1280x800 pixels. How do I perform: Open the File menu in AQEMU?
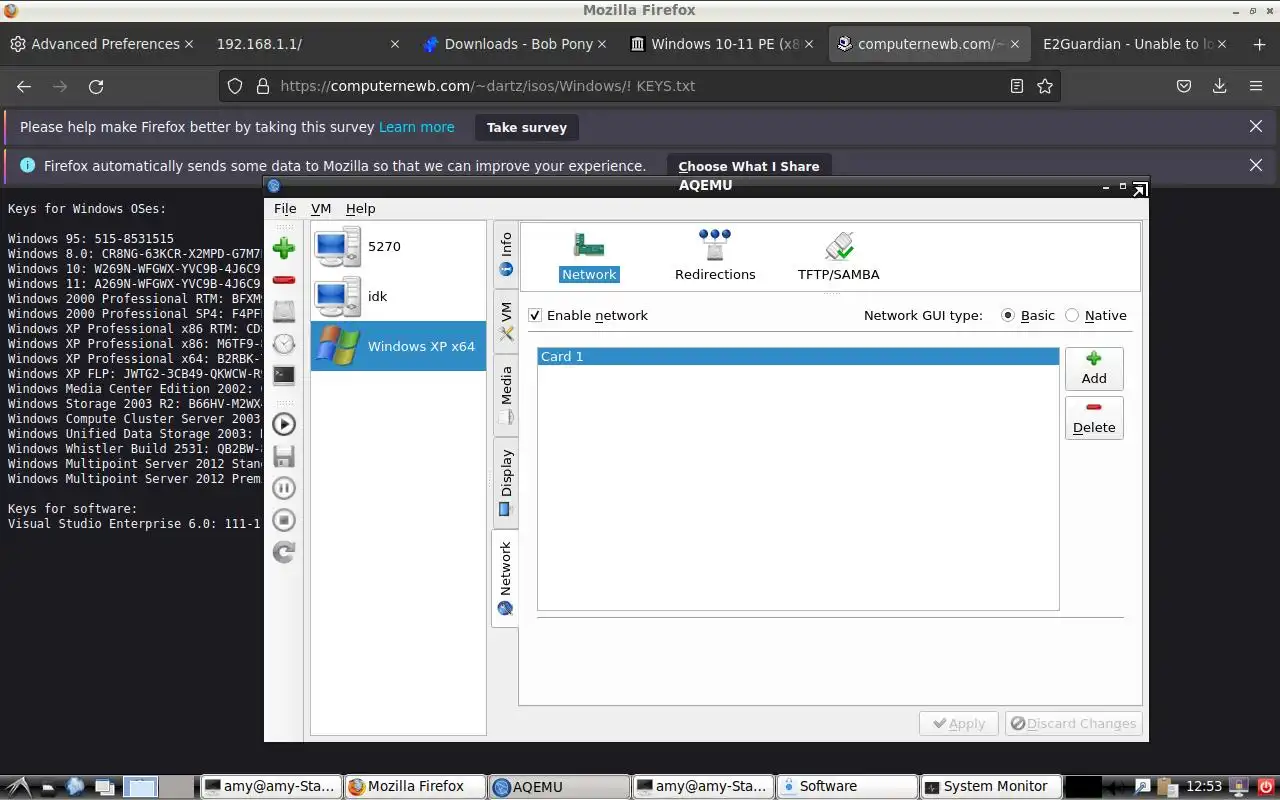pos(285,208)
